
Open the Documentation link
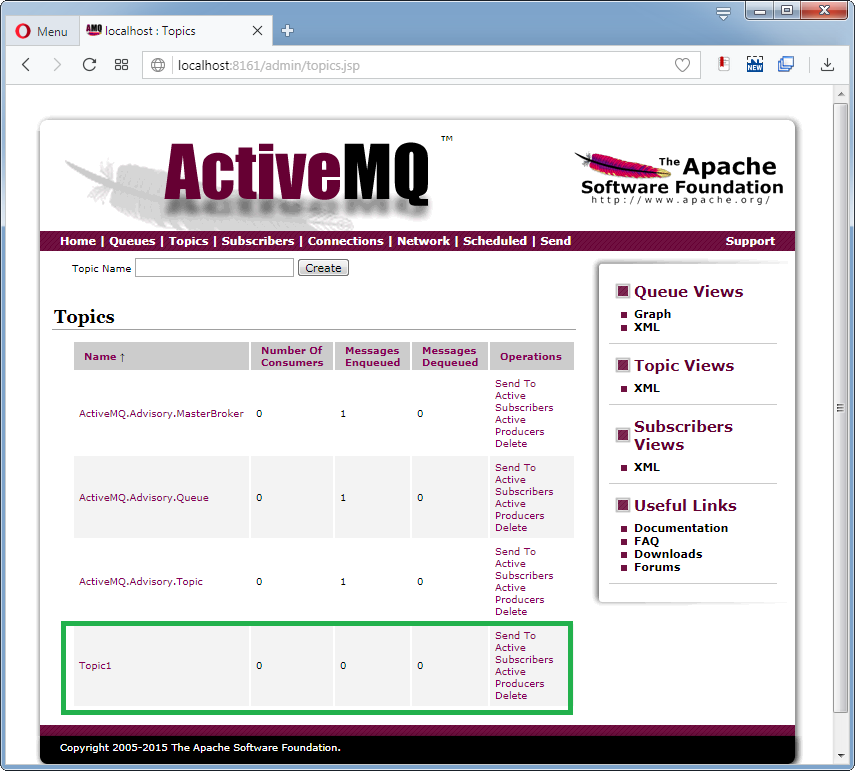681,528
